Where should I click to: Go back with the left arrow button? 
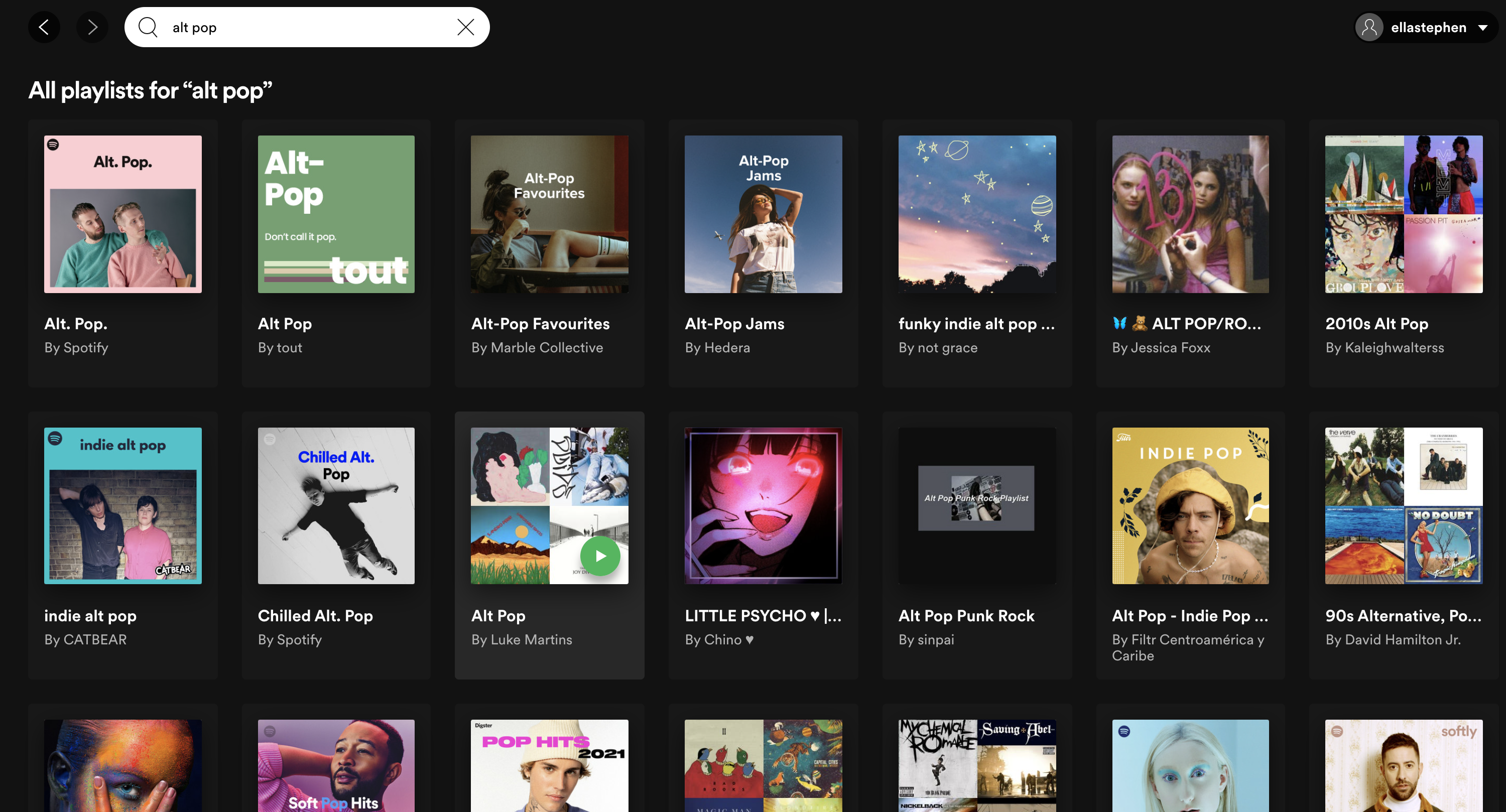(44, 27)
